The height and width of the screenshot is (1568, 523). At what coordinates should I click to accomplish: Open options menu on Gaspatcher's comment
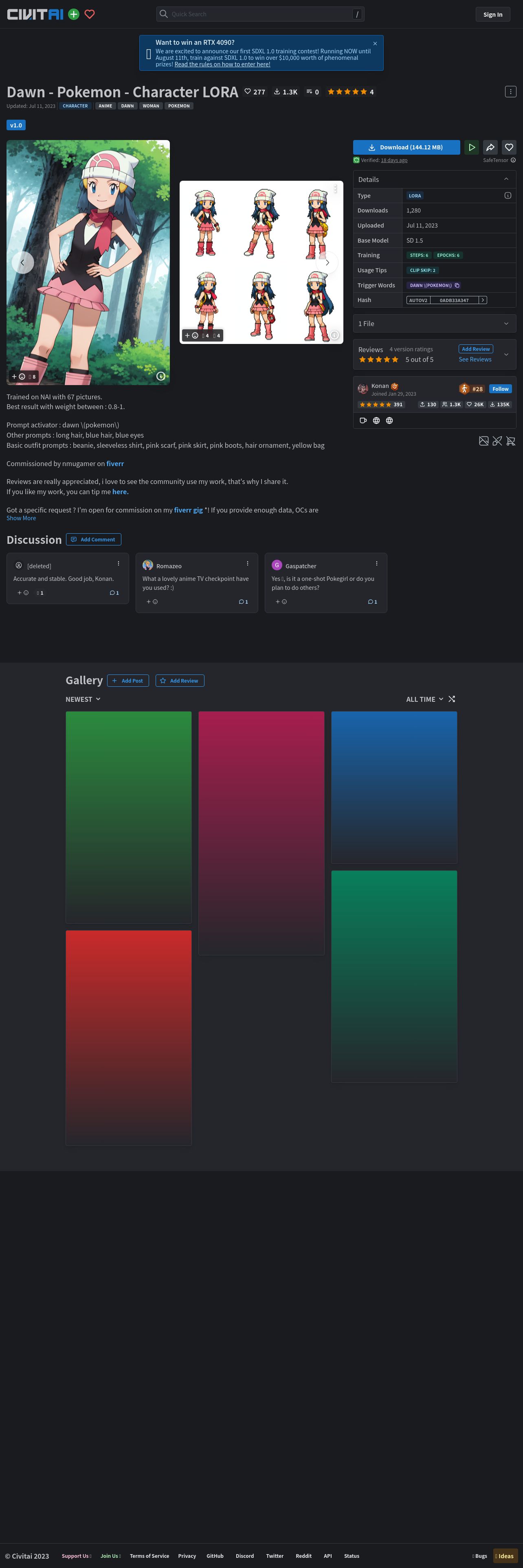(x=377, y=564)
